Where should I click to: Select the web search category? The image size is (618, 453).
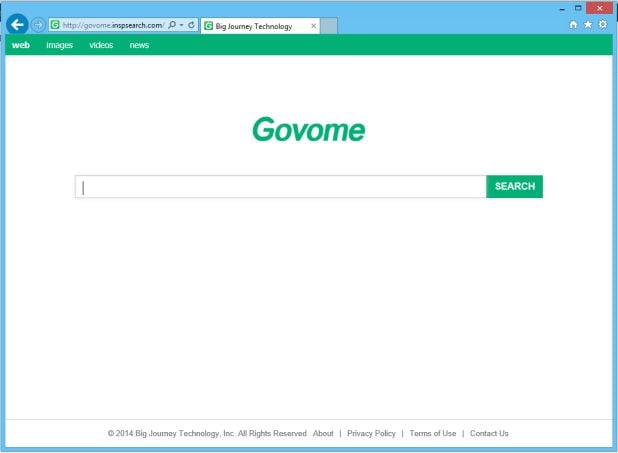21,45
